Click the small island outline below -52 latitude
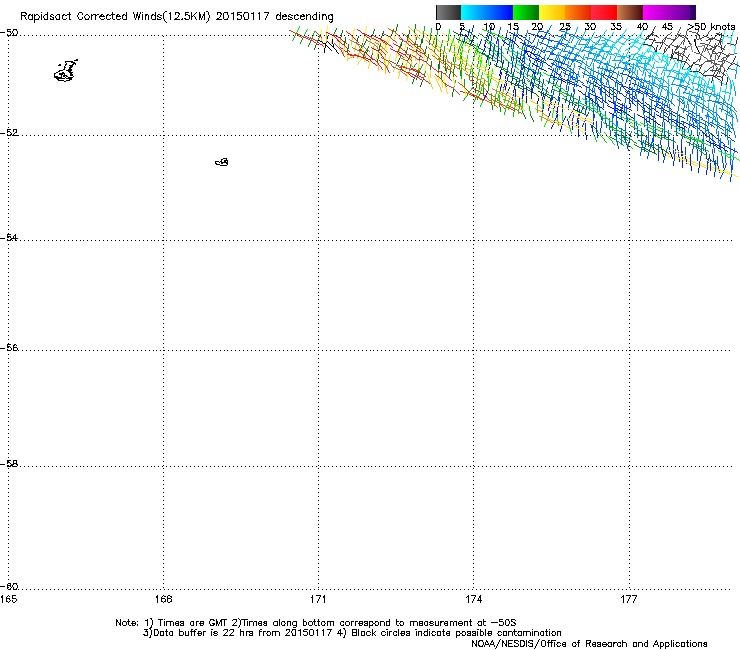740x650 pixels. pos(222,162)
